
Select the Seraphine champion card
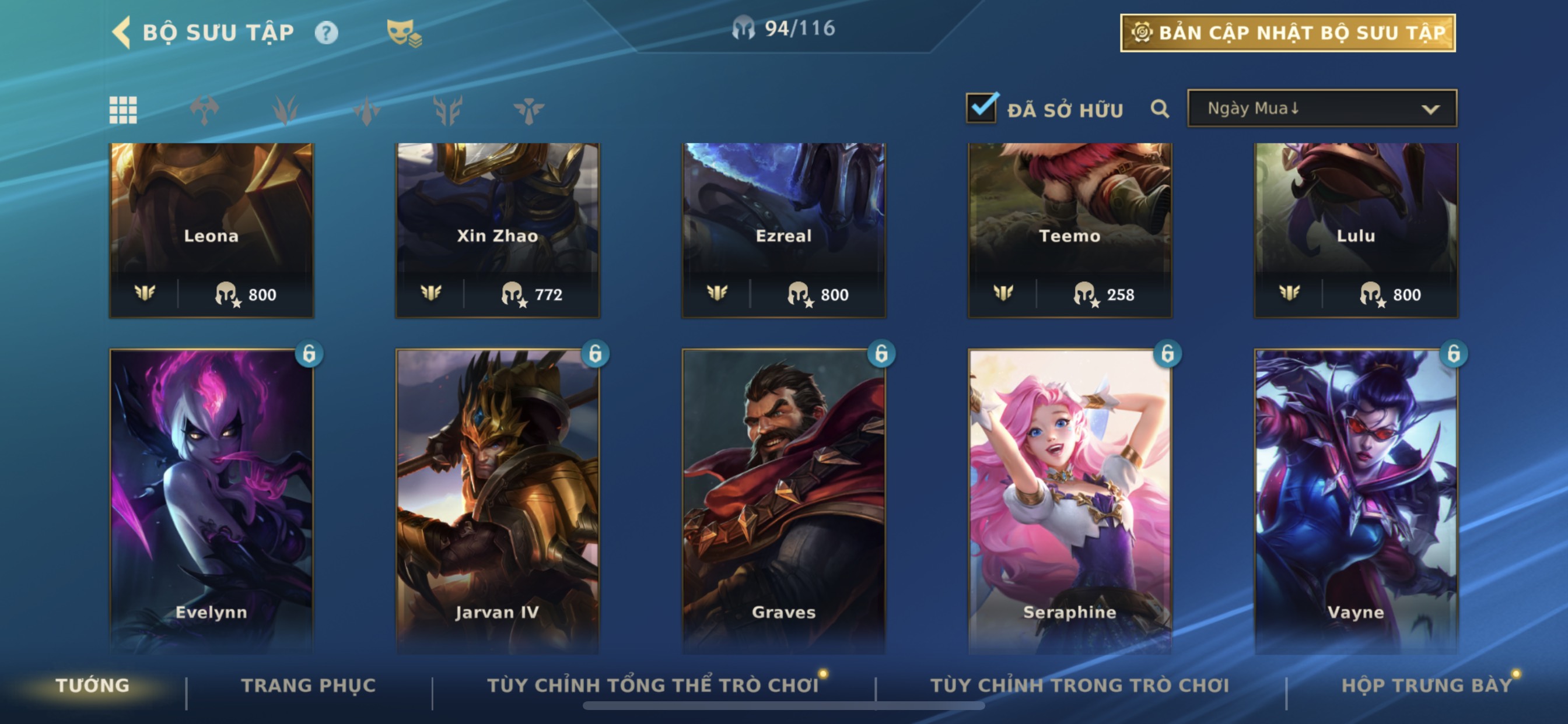1069,501
